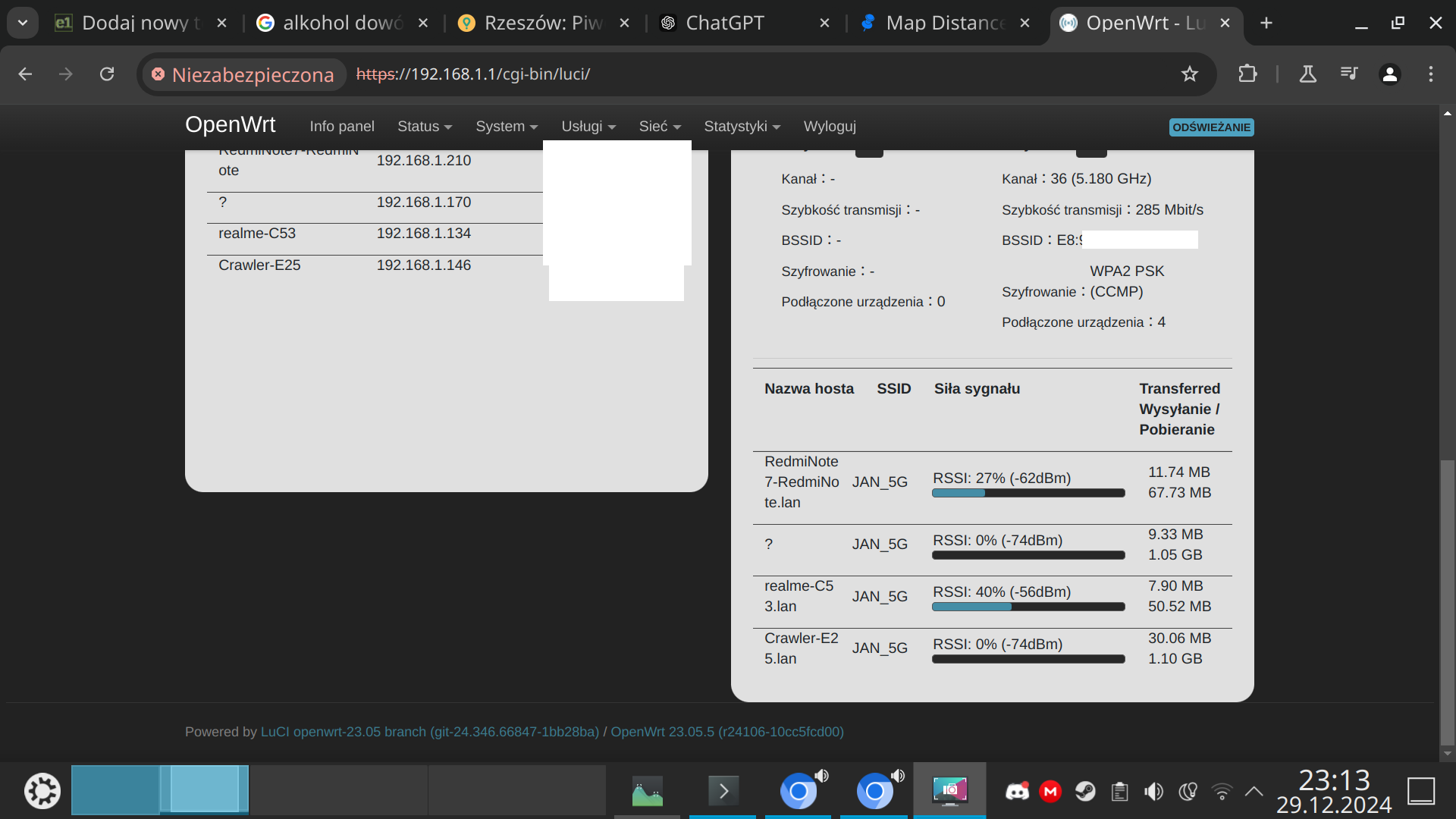Open the application launcher in the taskbar

[x=42, y=791]
